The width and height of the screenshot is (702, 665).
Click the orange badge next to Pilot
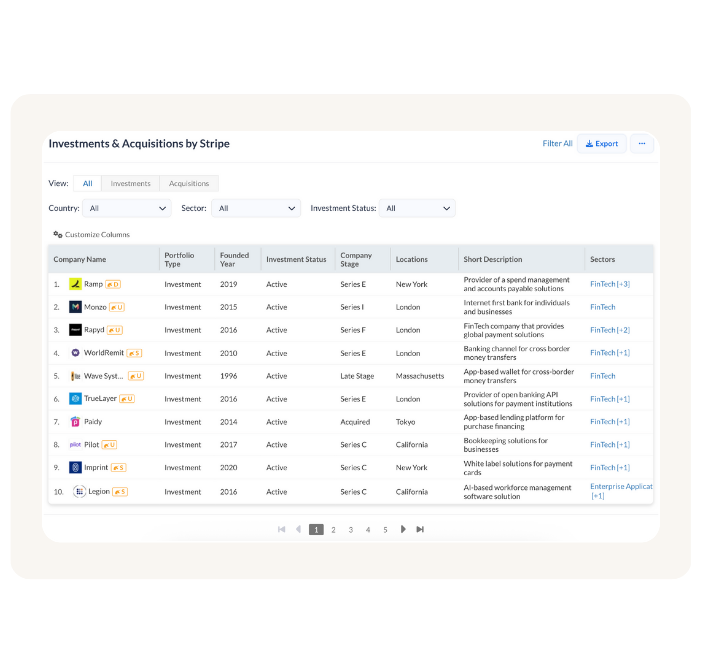[x=109, y=445]
